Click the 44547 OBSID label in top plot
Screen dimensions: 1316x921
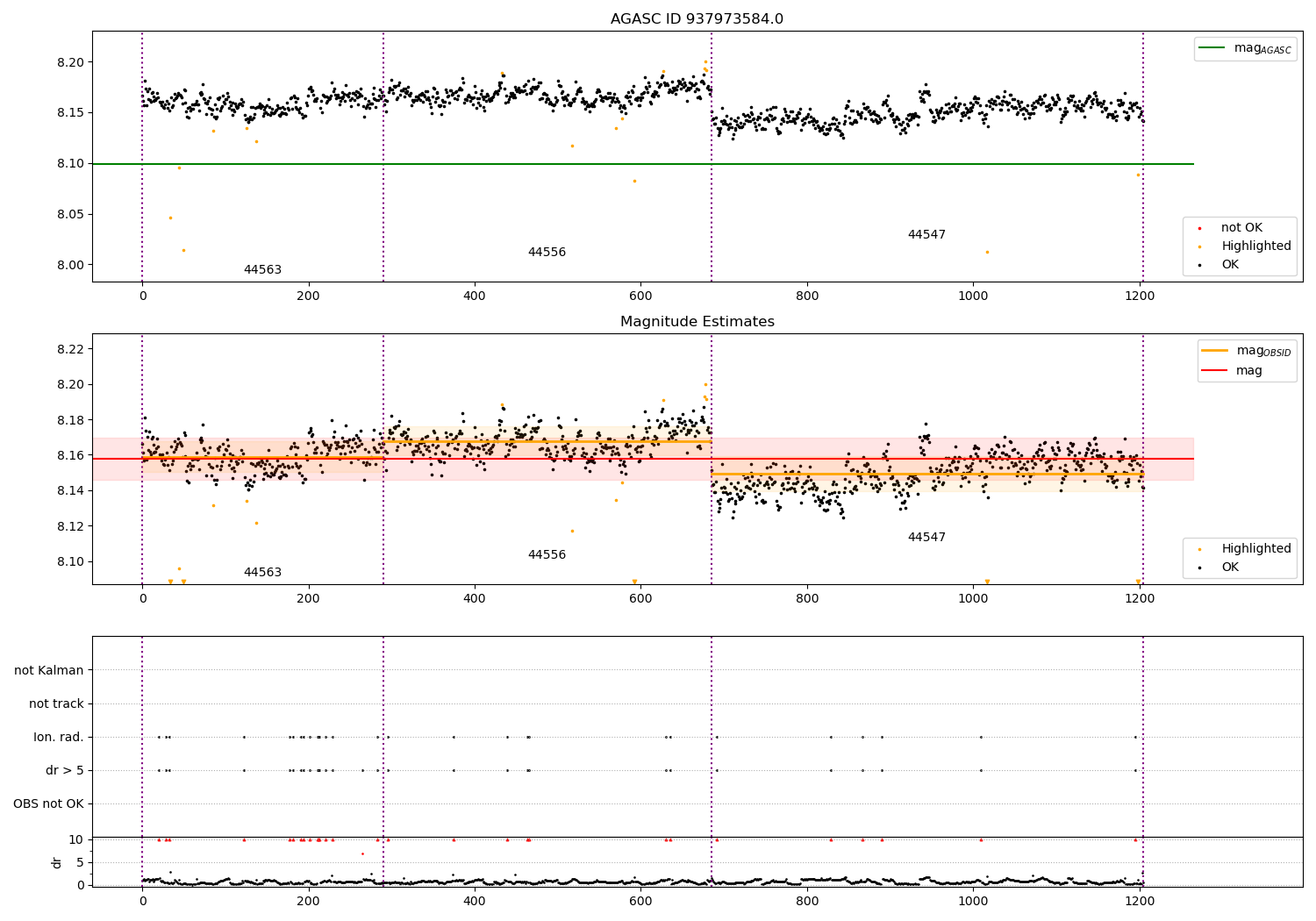pyautogui.click(x=926, y=235)
